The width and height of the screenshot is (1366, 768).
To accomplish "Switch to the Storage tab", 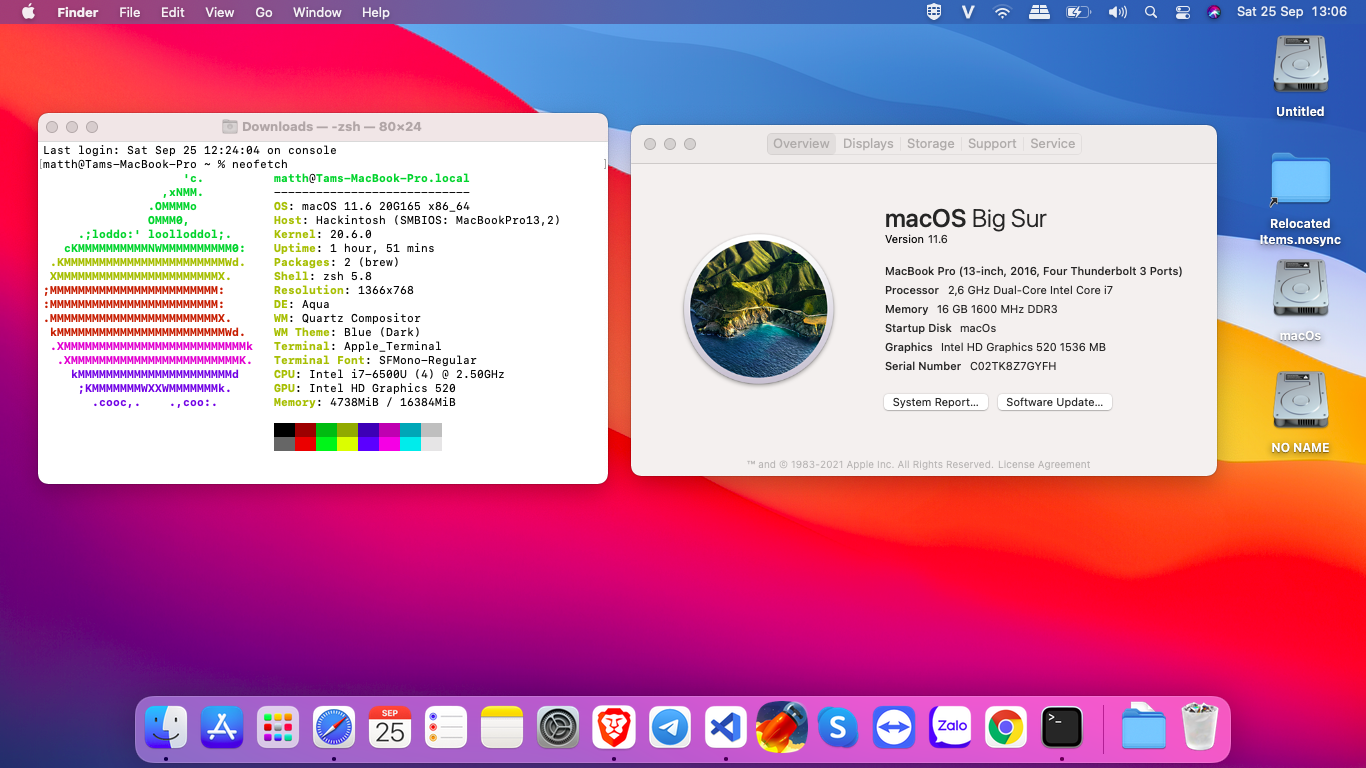I will [x=931, y=144].
